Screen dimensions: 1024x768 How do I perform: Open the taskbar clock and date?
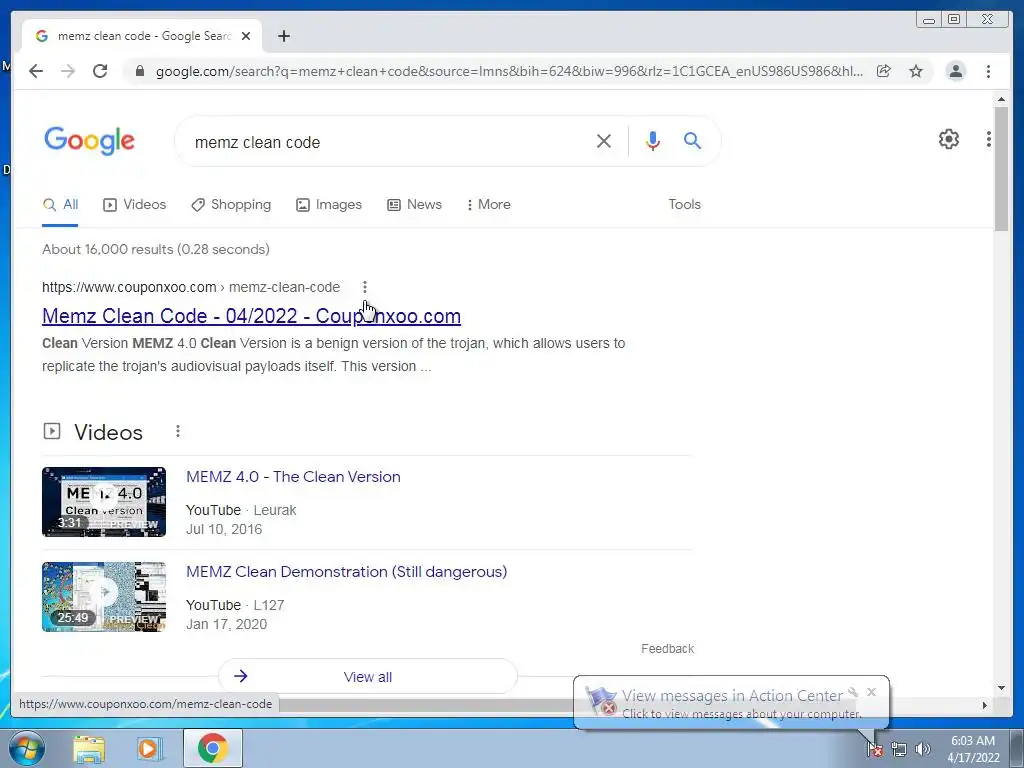pos(973,749)
